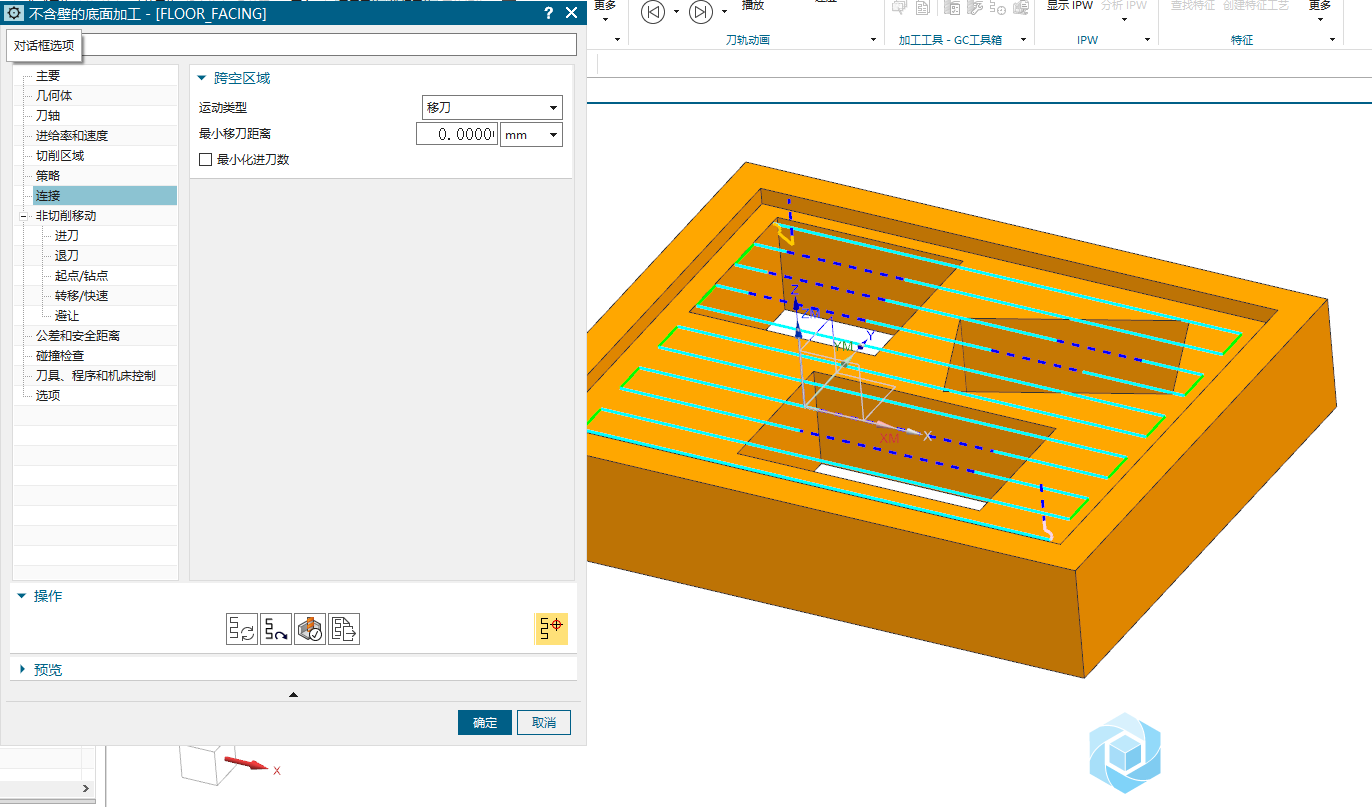Viewport: 1372px width, 807px height.
Task: Click 创建特征工艺 in the ribbon
Action: click(1256, 5)
